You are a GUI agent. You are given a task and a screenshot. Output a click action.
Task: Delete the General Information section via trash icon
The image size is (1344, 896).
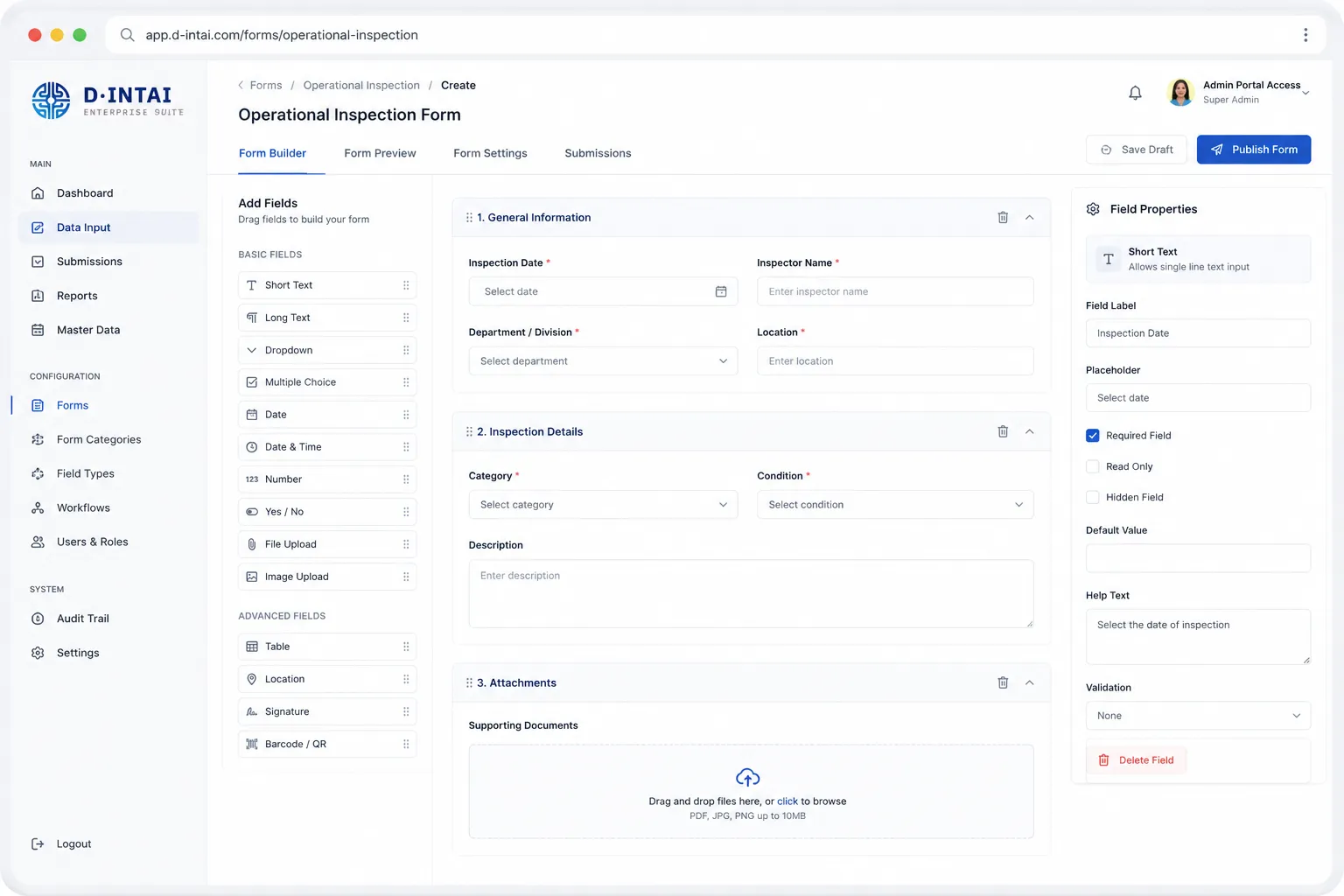[x=1003, y=217]
